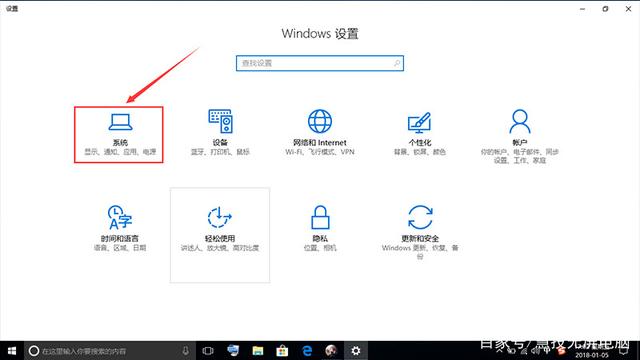Click the 帐户 label text
This screenshot has width=640, height=360.
pyautogui.click(x=520, y=142)
